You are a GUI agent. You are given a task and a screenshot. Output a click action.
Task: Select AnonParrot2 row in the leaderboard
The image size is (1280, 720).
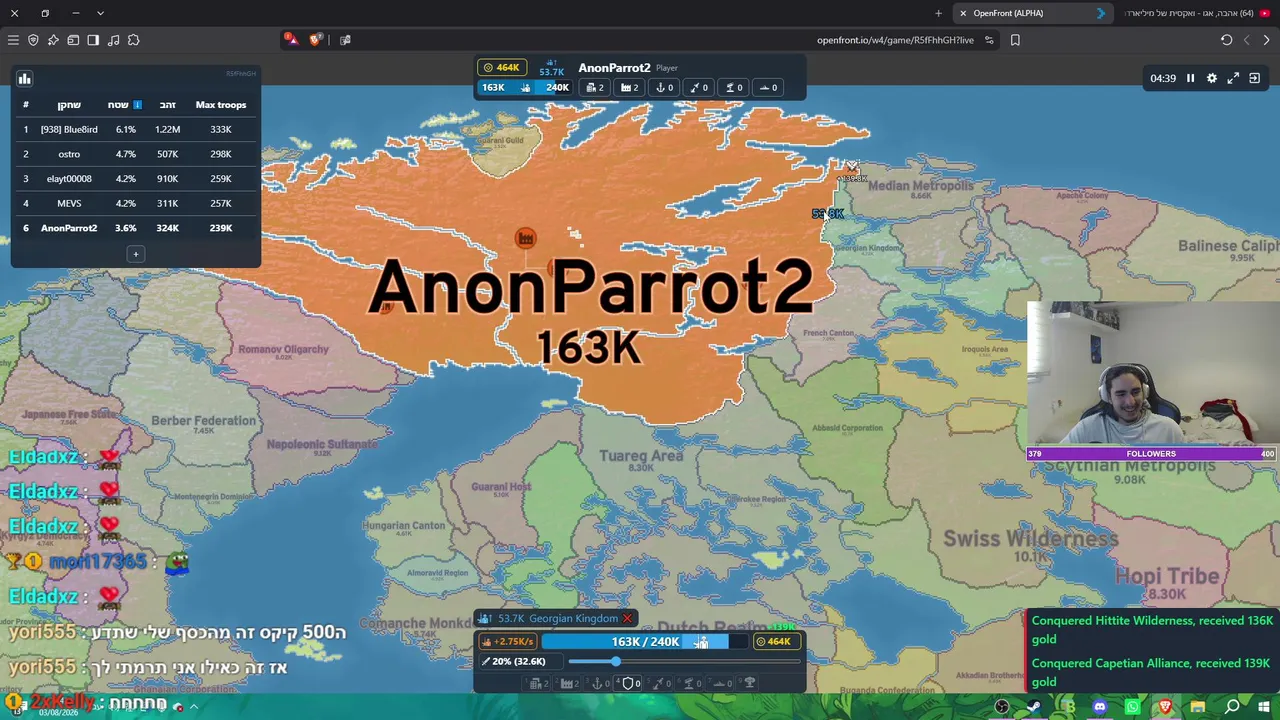[135, 228]
